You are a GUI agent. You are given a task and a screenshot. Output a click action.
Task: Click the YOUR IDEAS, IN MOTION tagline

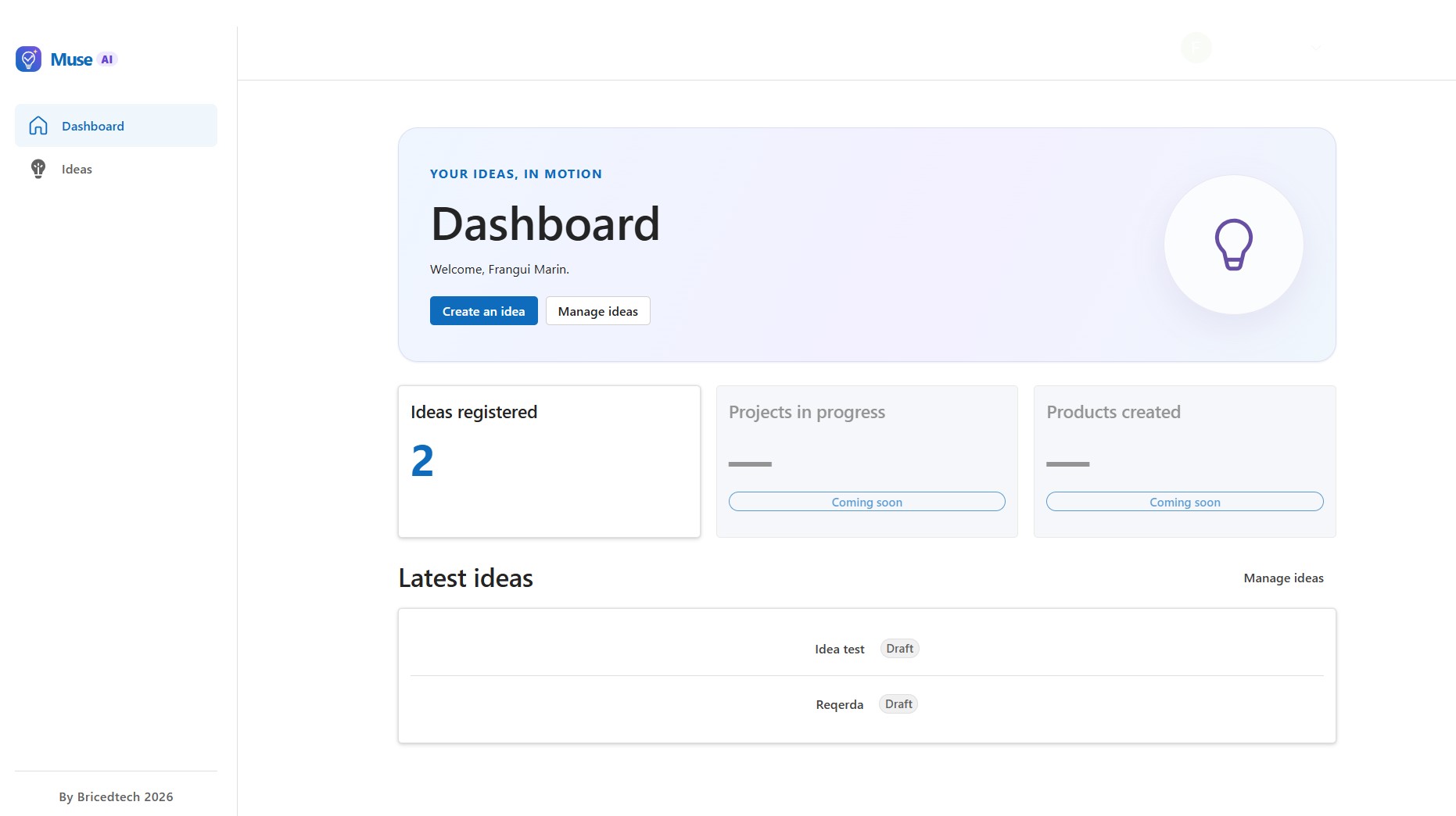(516, 174)
